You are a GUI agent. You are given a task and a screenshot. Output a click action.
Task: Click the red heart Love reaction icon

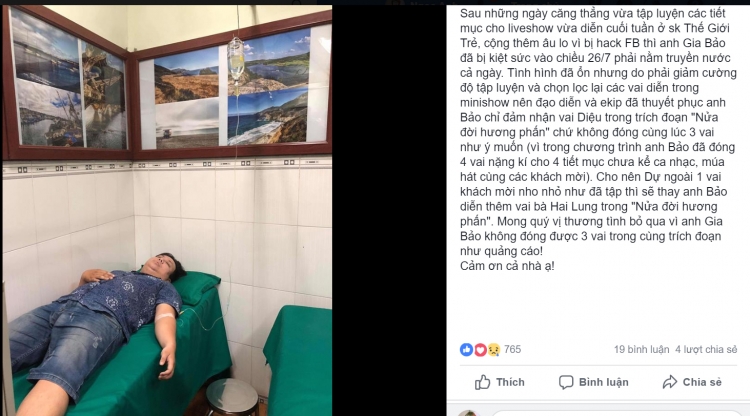pyautogui.click(x=480, y=350)
